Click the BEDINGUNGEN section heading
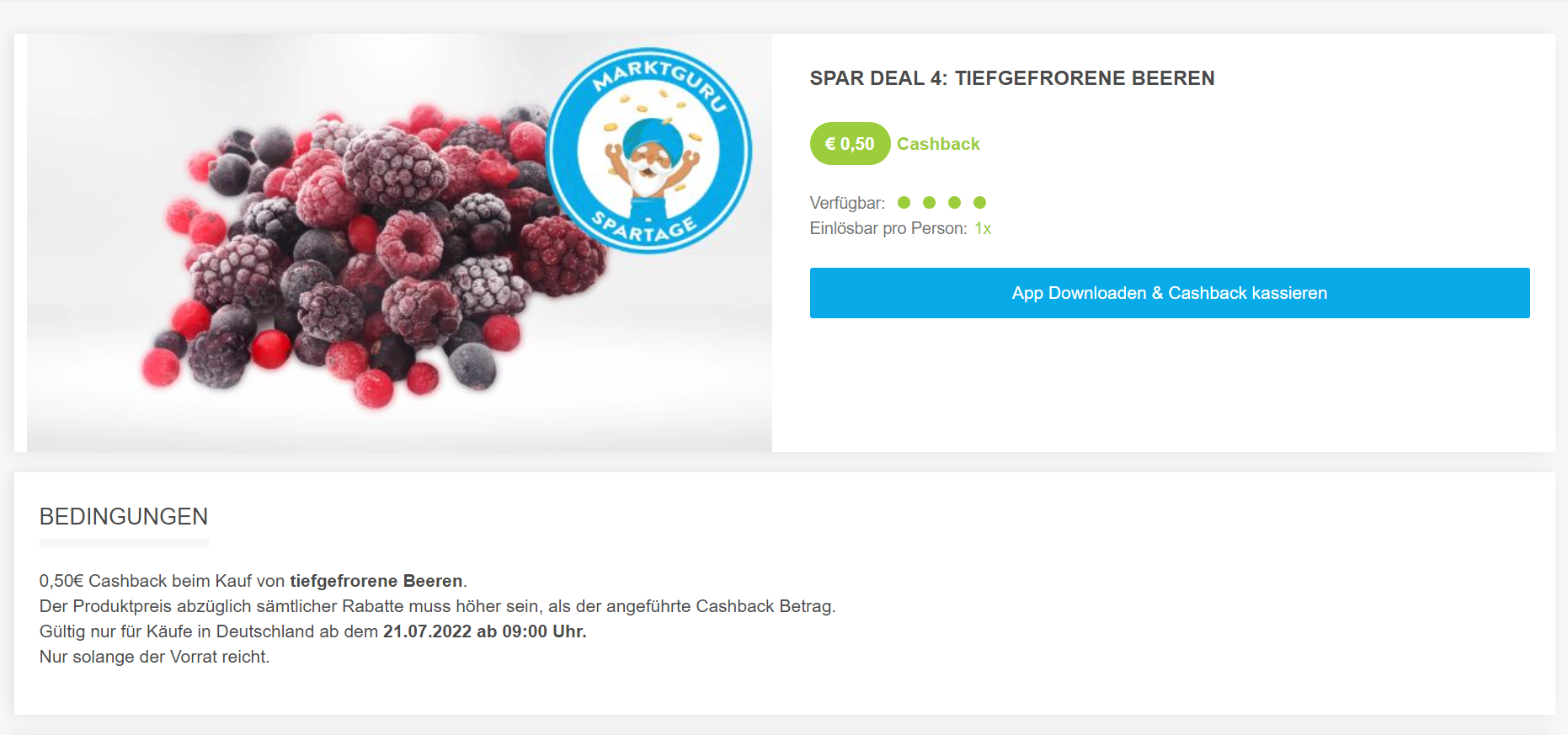Viewport: 1568px width, 735px height. 124,516
